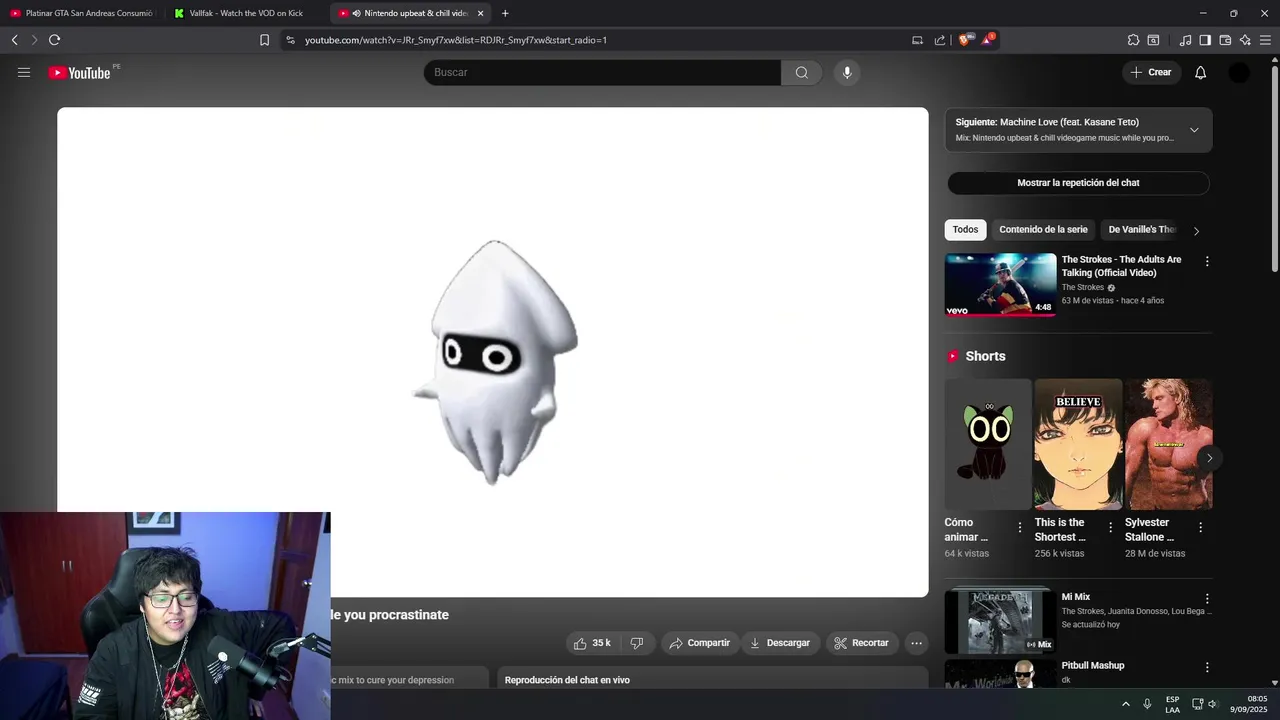Show hidden system tray icons
Screen dimensions: 1280x720
pyautogui.click(x=1125, y=704)
